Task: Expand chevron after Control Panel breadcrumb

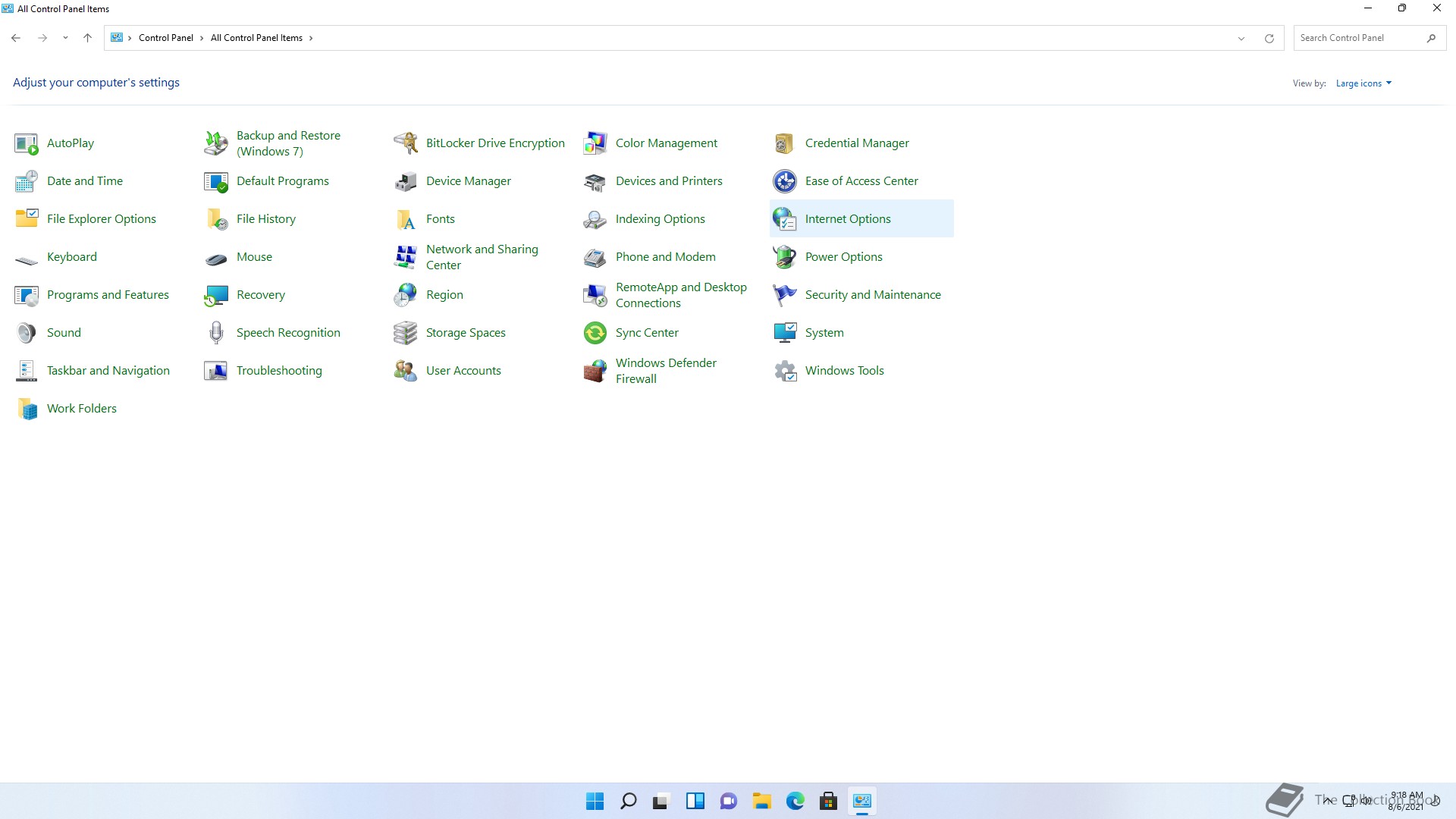Action: click(202, 38)
